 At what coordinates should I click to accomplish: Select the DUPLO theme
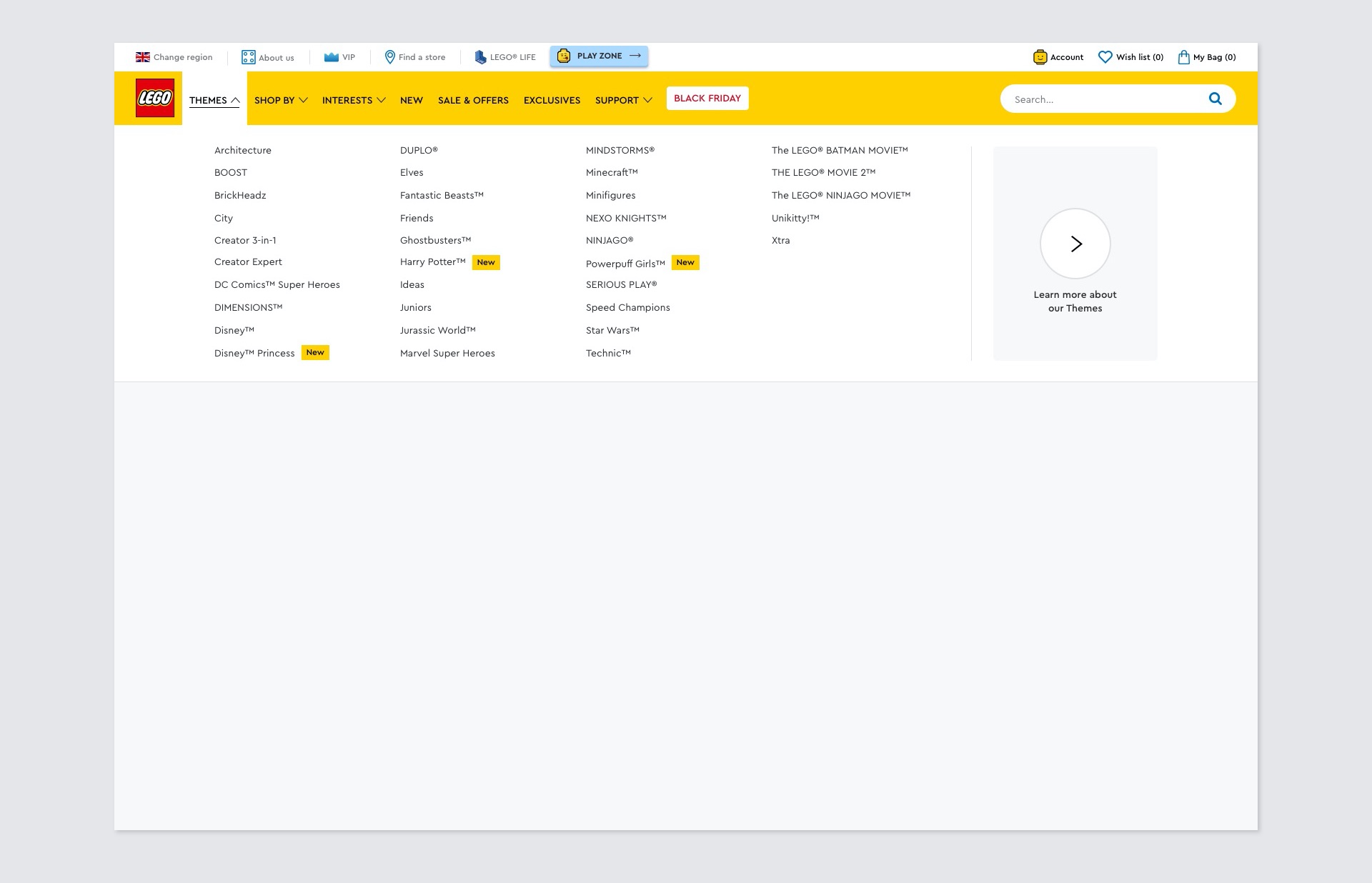419,150
